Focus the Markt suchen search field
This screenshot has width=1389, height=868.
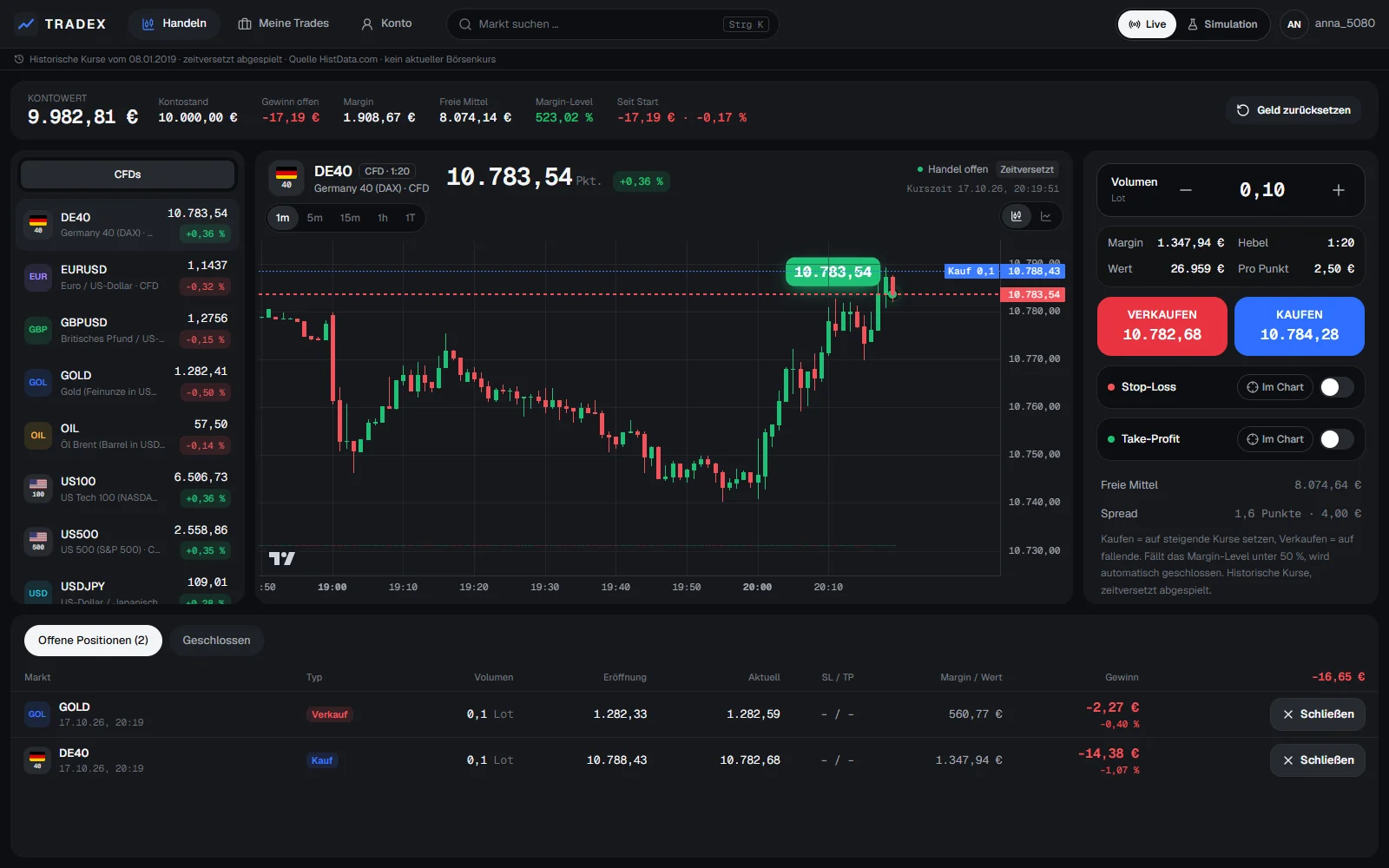(612, 24)
